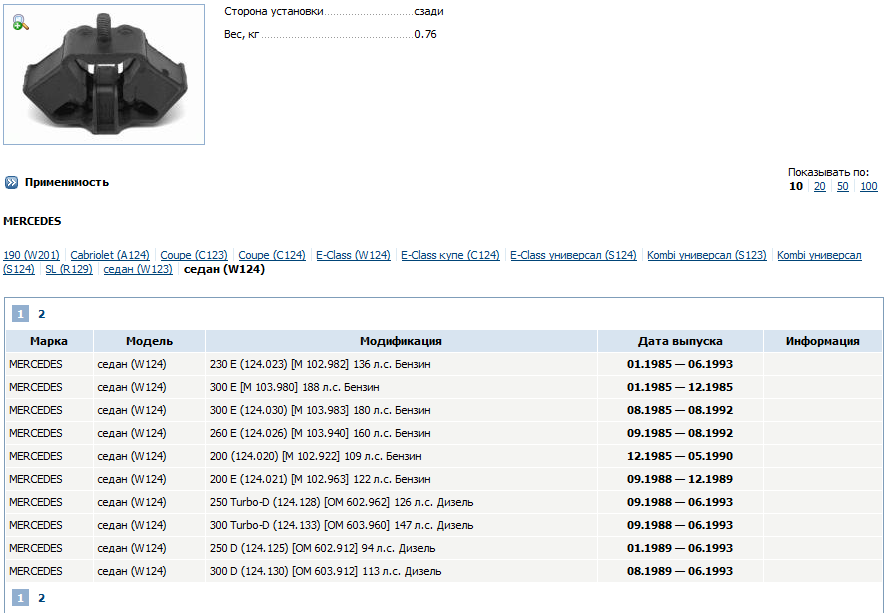Screen dimensions: 887x613
Task: Click the MERCEDES brand heading
Action: pos(32,221)
